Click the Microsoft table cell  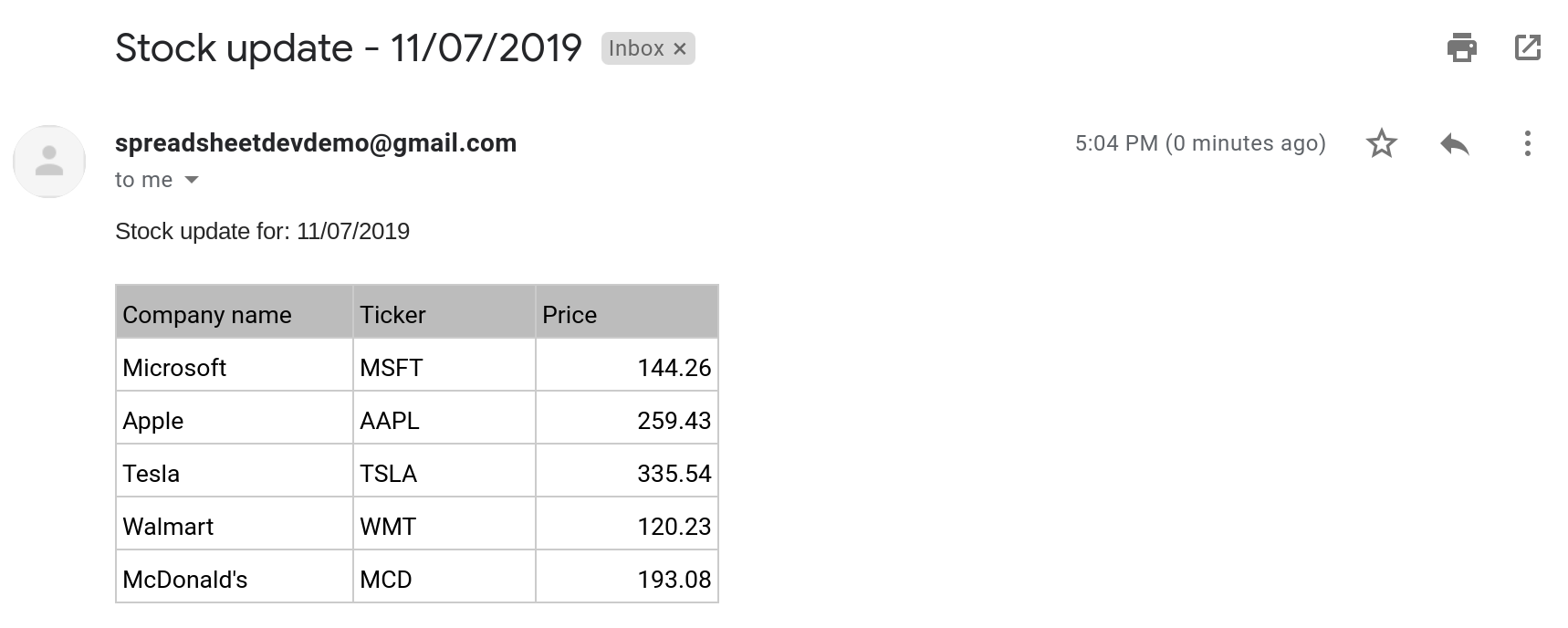pyautogui.click(x=235, y=365)
